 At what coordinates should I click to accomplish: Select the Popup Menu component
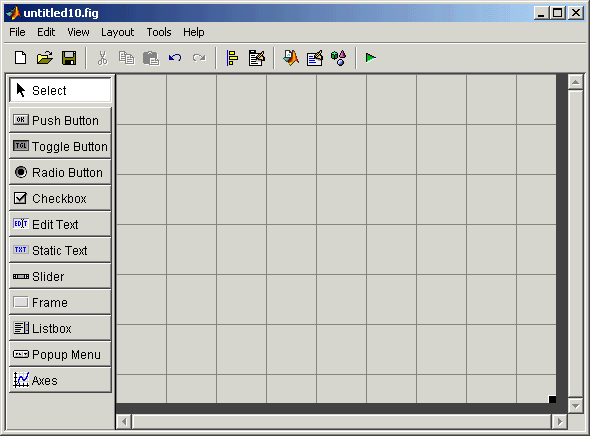[x=60, y=354]
